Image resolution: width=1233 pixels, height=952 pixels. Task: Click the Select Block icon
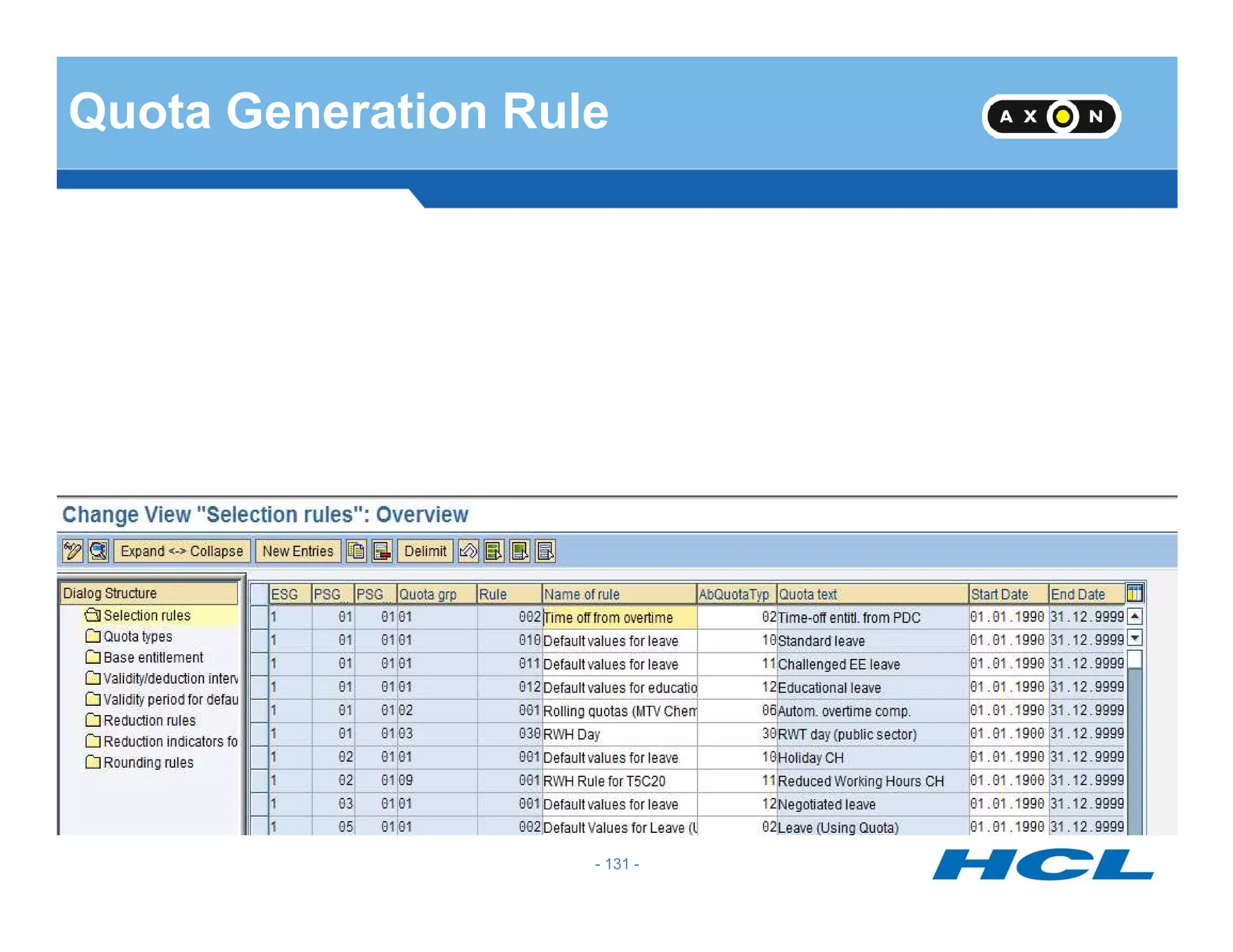point(520,551)
